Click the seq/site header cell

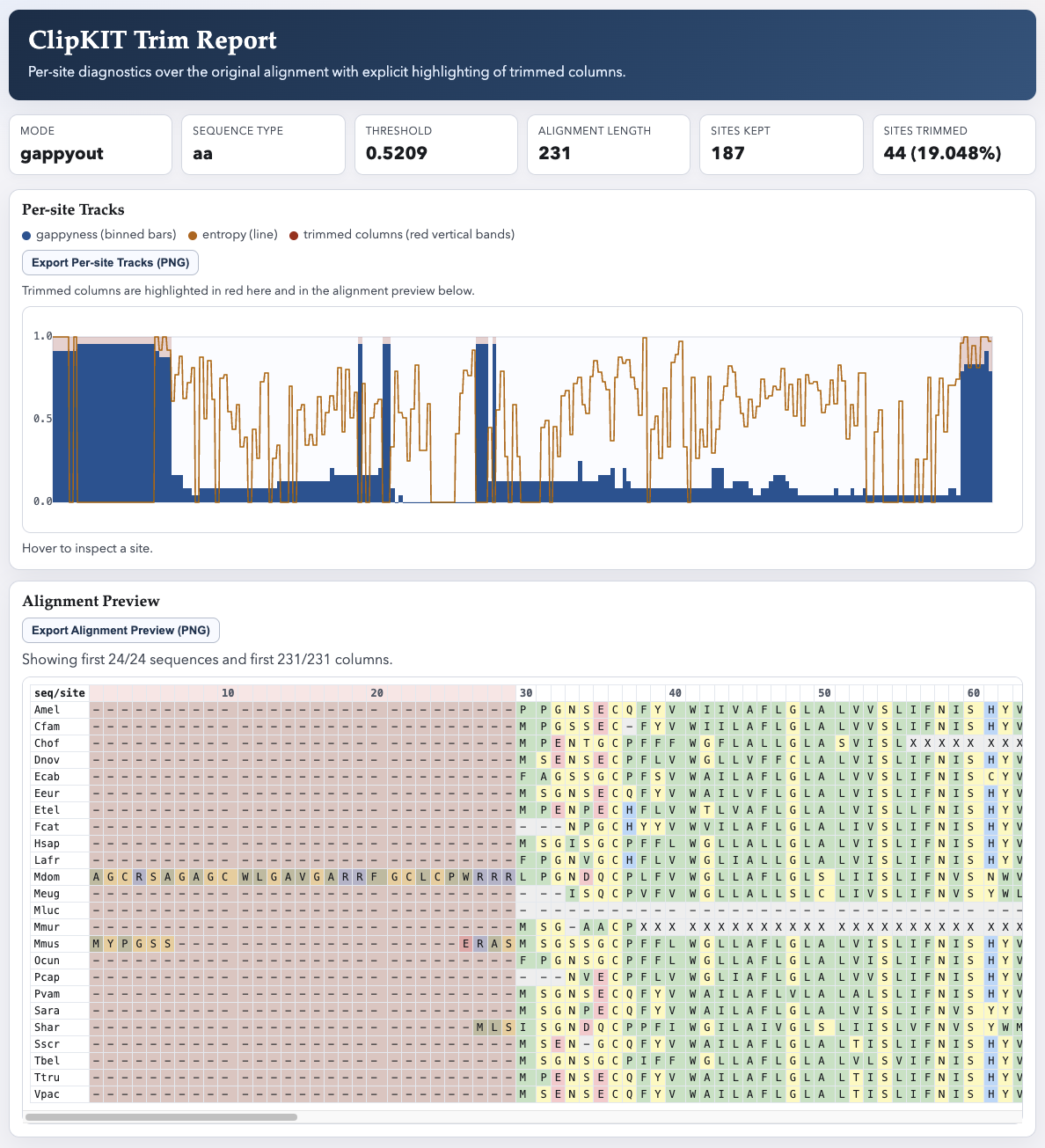point(60,693)
